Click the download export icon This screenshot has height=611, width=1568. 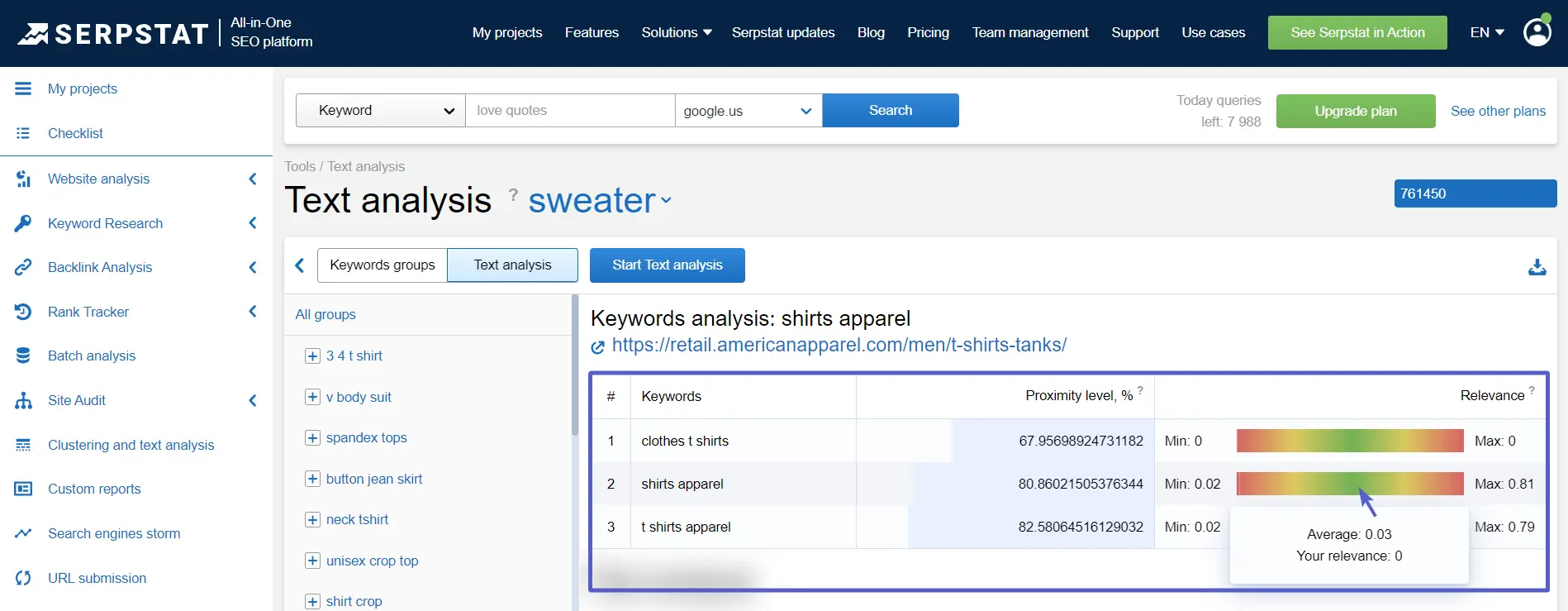[x=1537, y=267]
